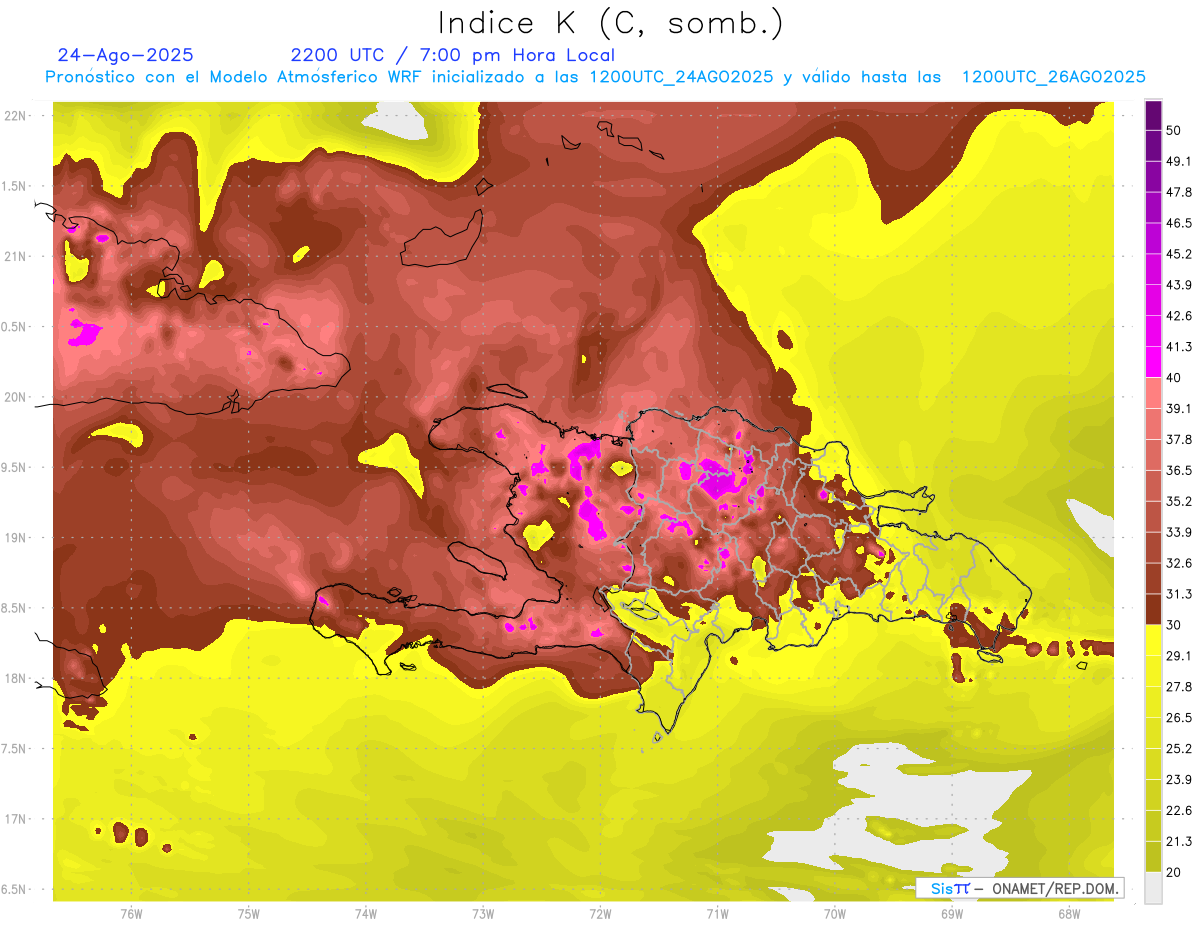
Task: Click the longitude axis label "71W"
Action: [x=717, y=914]
